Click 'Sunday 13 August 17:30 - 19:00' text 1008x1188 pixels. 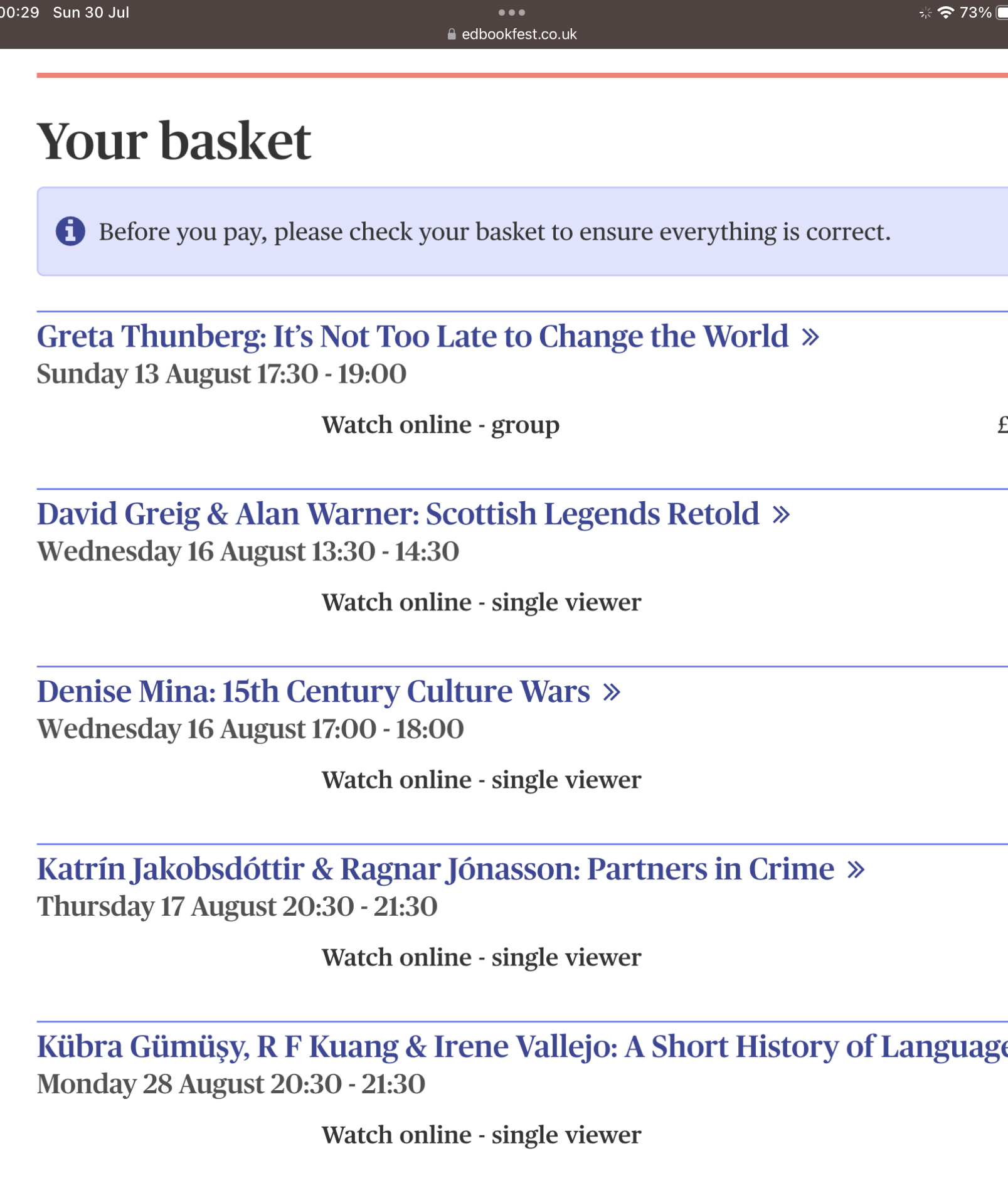(x=221, y=374)
